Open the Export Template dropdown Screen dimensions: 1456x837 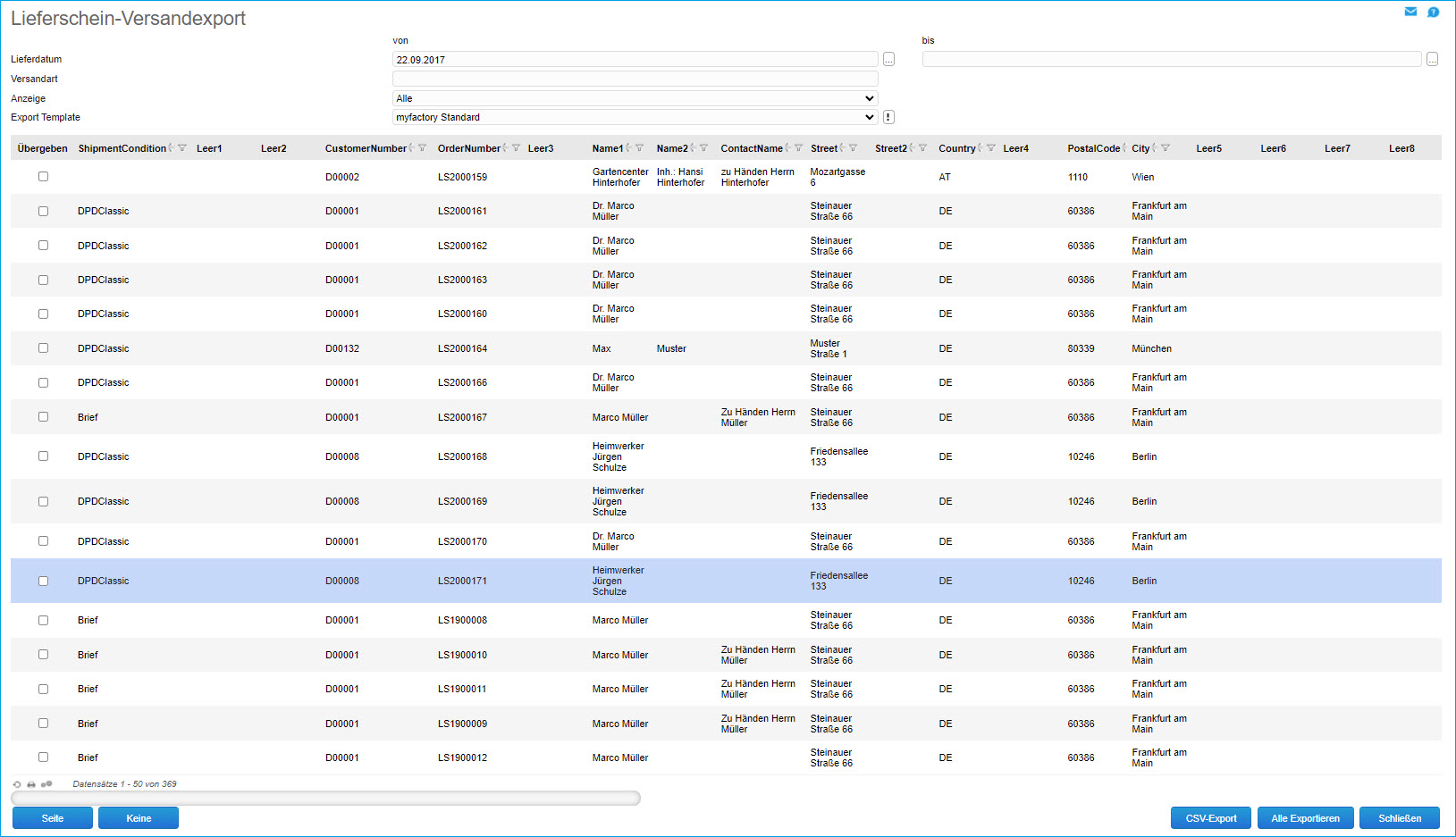(x=635, y=117)
